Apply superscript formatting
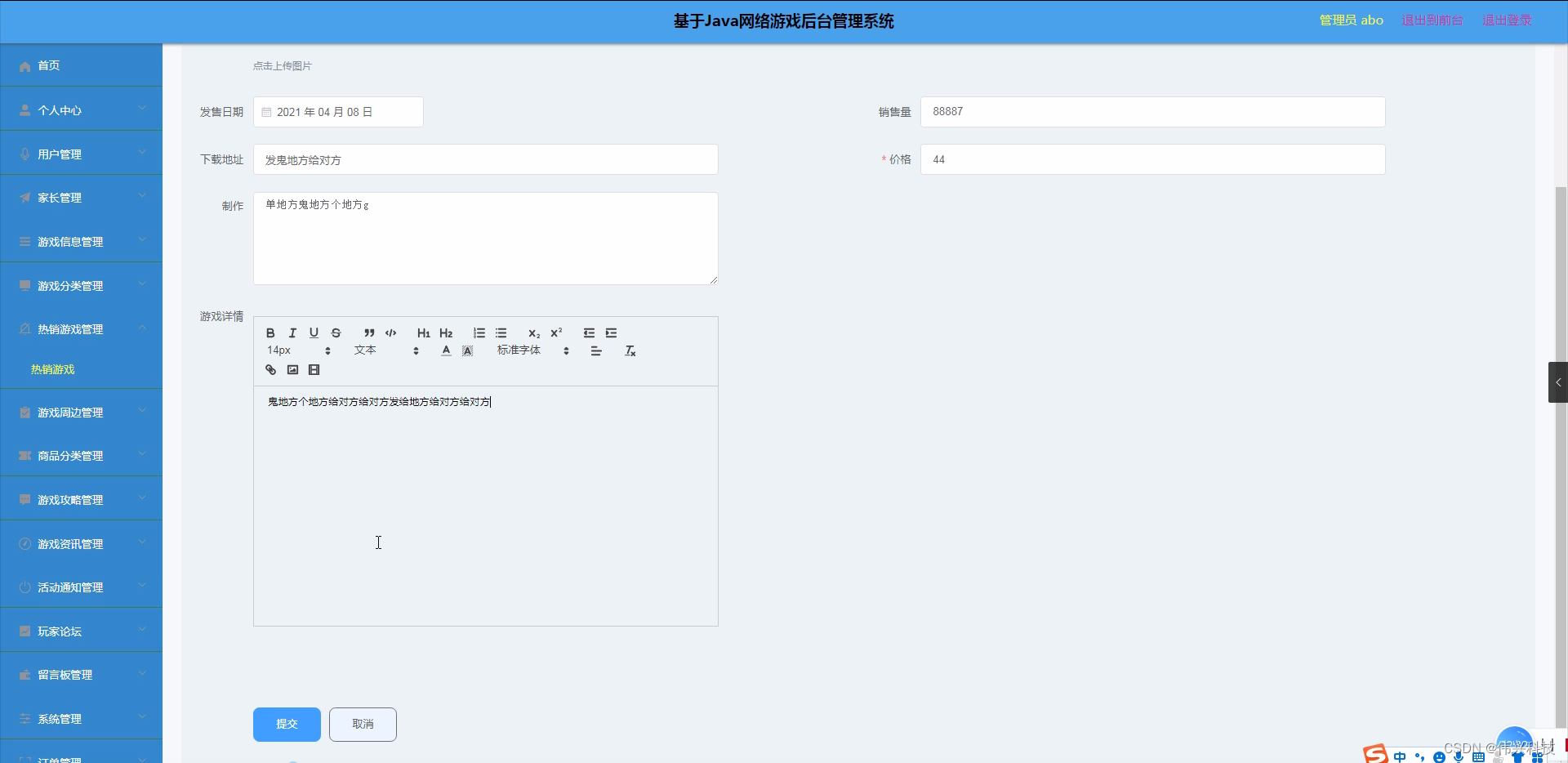This screenshot has width=1568, height=763. pyautogui.click(x=556, y=333)
